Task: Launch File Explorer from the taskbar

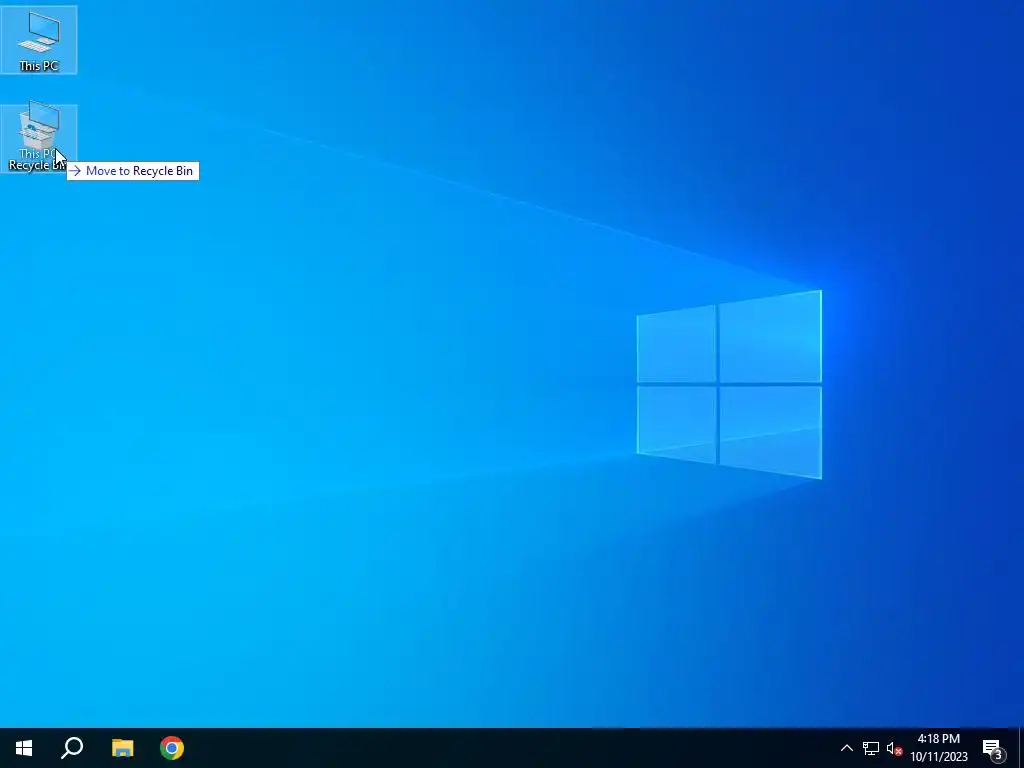Action: pos(122,748)
